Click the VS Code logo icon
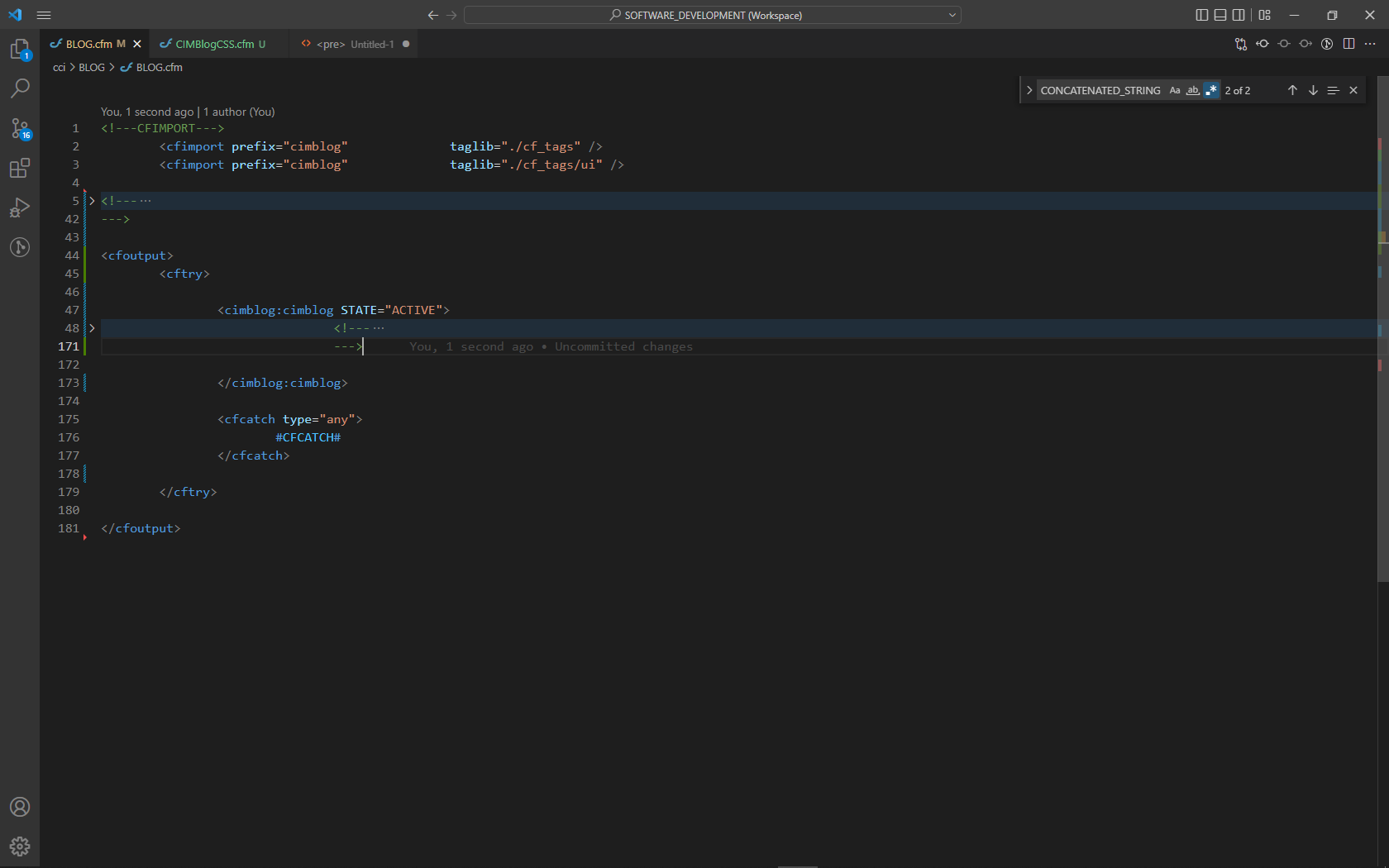This screenshot has height=868, width=1389. 15,15
